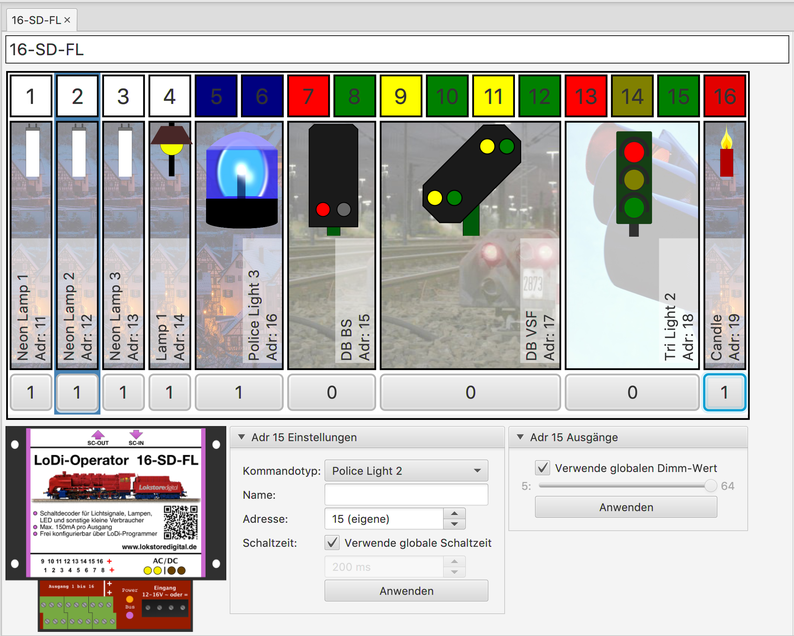Collapse the Adr 15 Ausgänge panel

click(520, 437)
